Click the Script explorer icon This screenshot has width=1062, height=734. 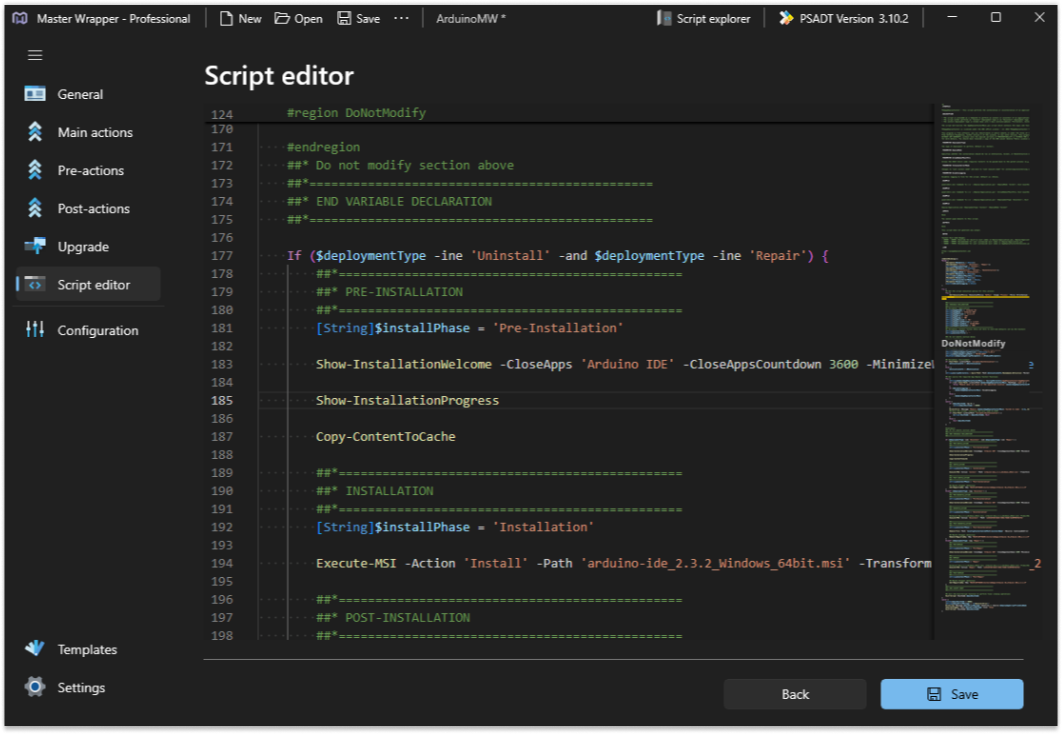click(x=664, y=18)
